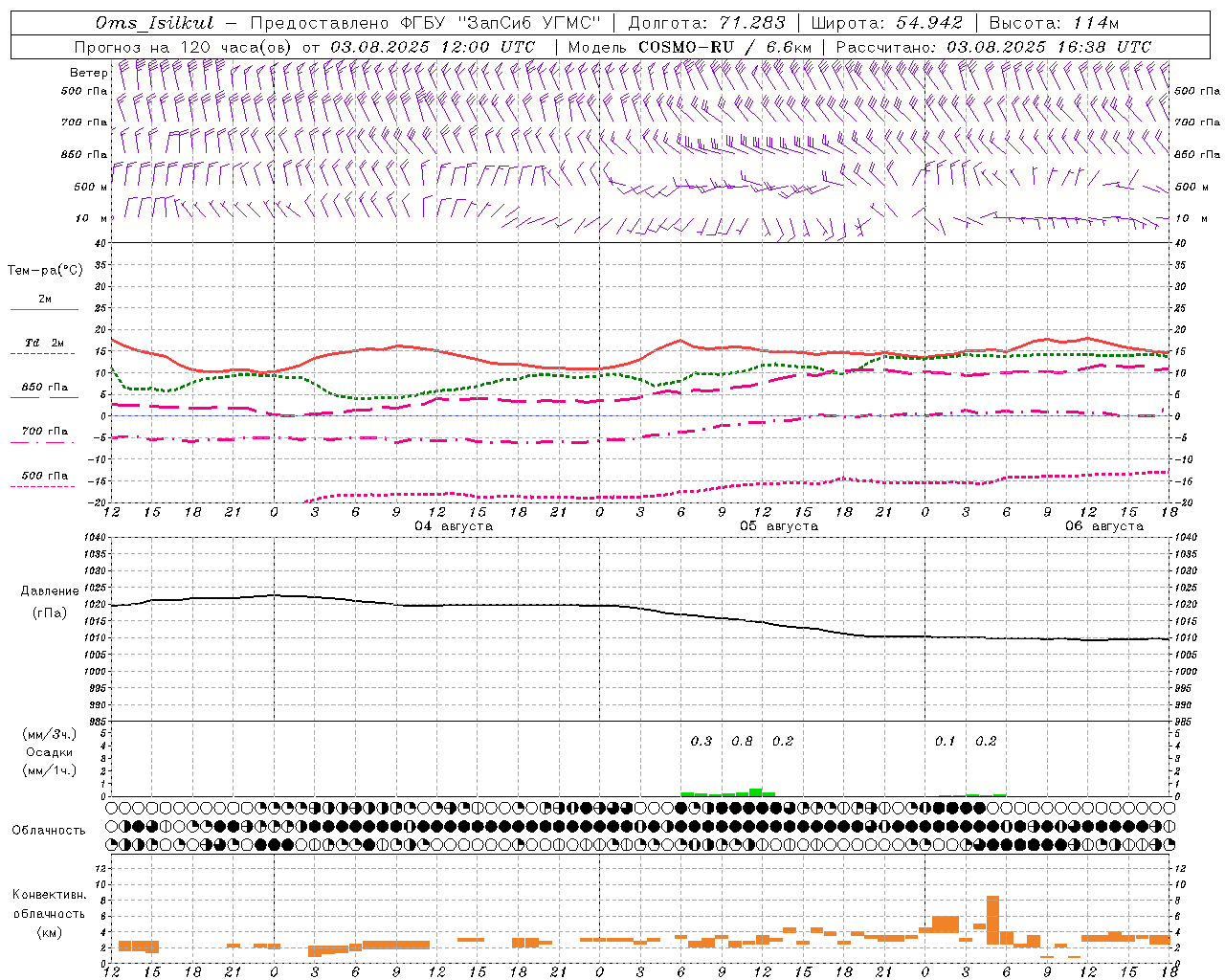Image resolution: width=1225 pixels, height=980 pixels.
Task: Click the 0.2 value right after 0.8
Action: [x=783, y=741]
